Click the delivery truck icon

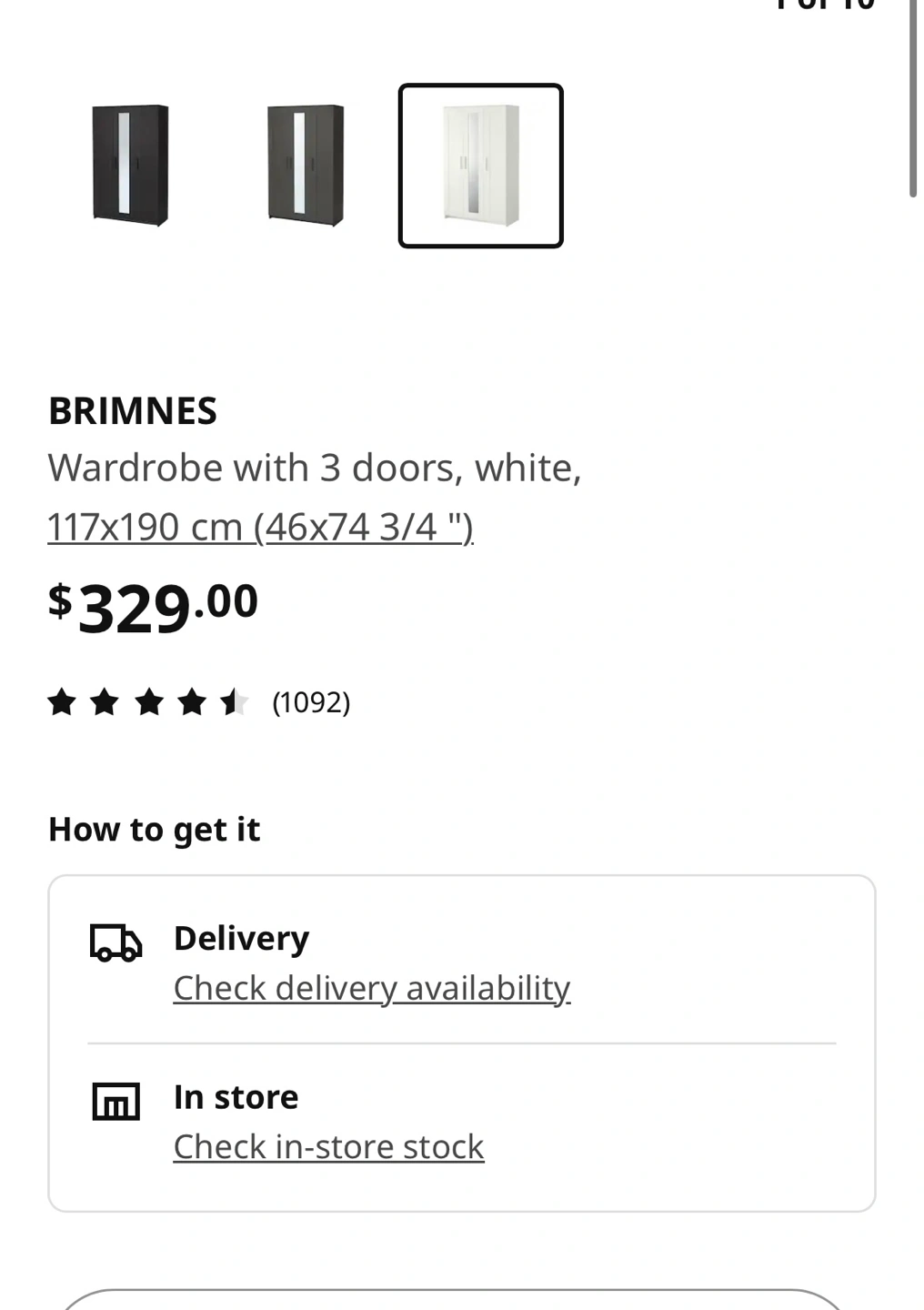click(115, 943)
